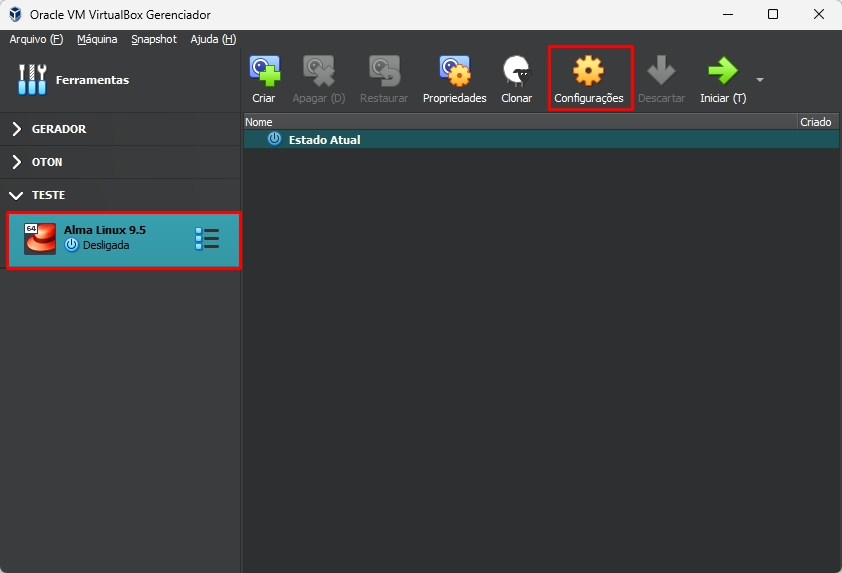842x573 pixels.
Task: Click the Criado column header
Action: [818, 122]
